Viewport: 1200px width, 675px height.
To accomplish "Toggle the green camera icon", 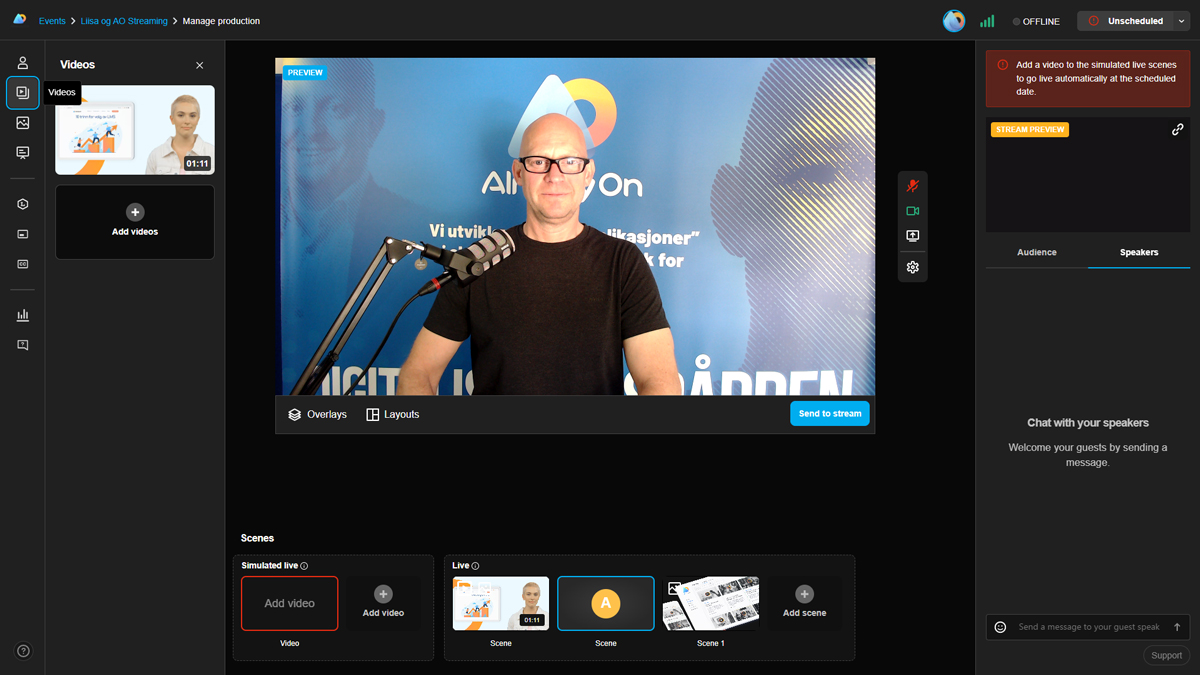I will pyautogui.click(x=913, y=211).
